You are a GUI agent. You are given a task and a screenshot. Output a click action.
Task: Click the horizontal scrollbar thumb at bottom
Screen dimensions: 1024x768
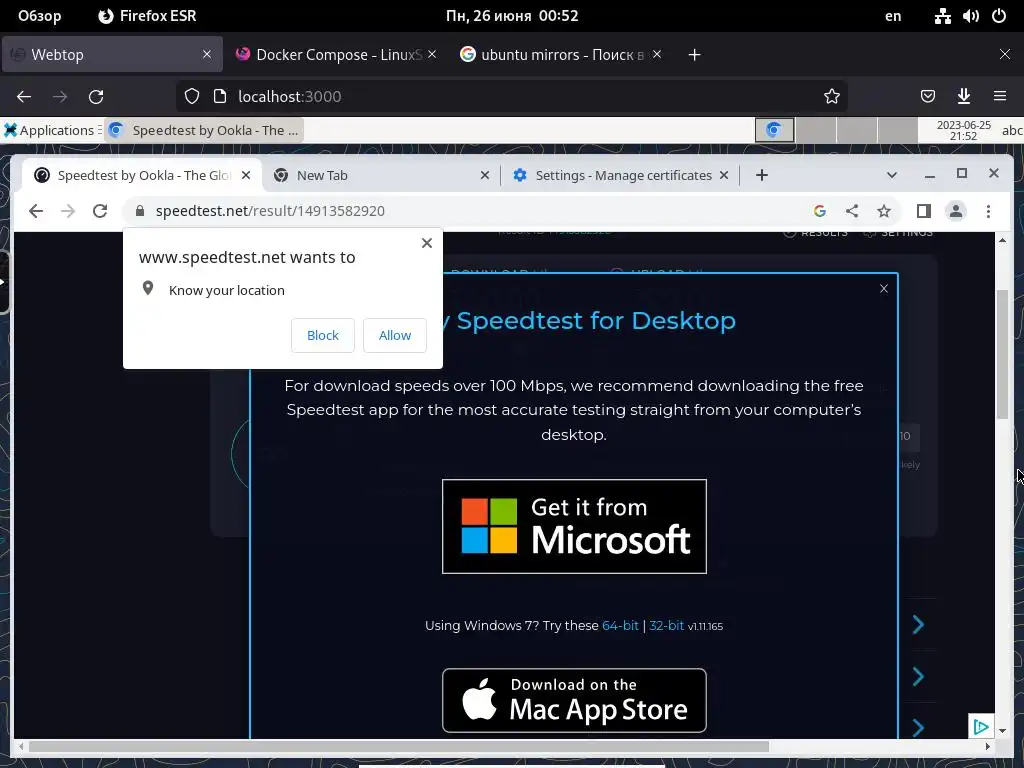click(398, 746)
